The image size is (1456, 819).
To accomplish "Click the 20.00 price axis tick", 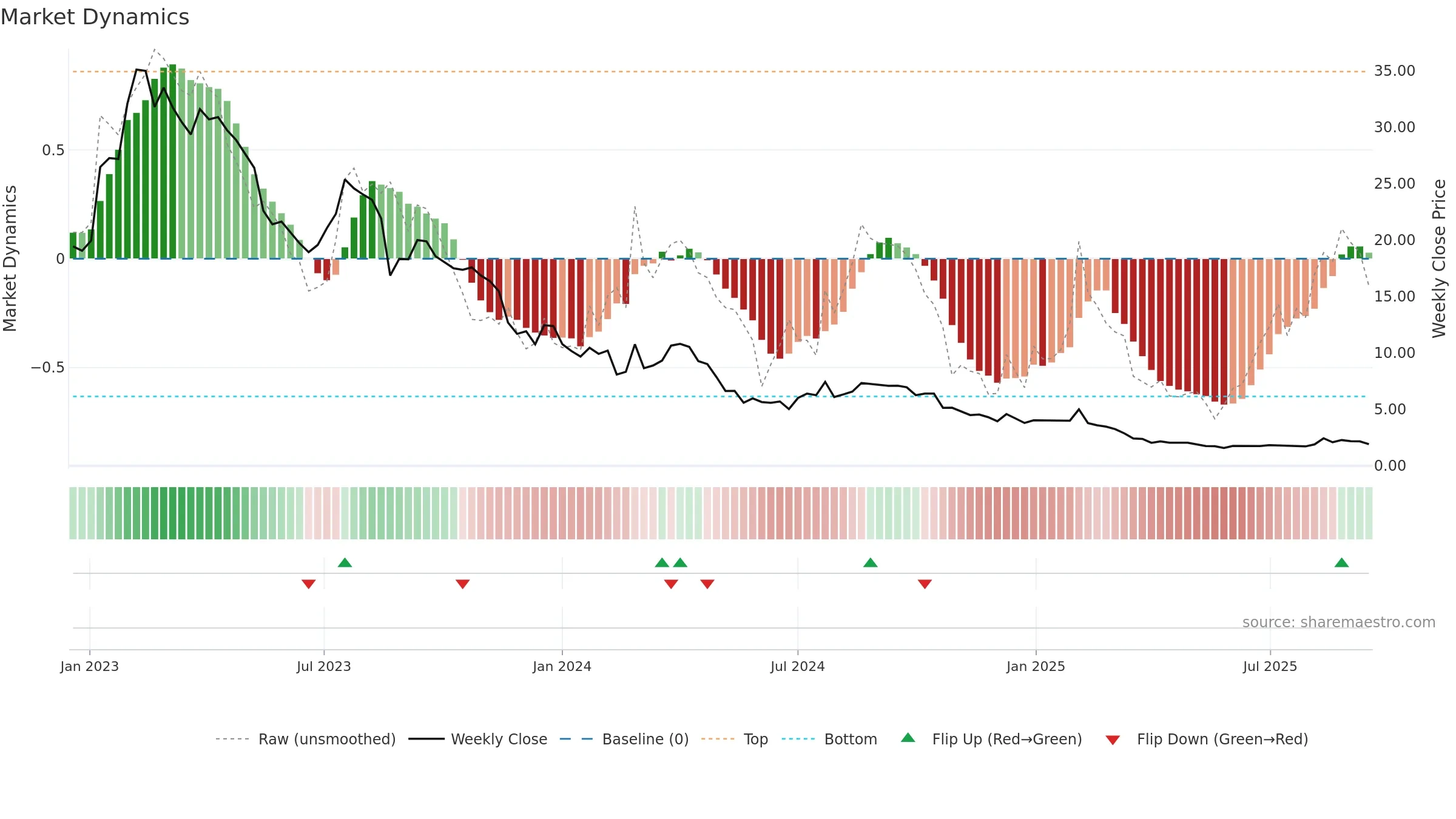I will click(1394, 240).
